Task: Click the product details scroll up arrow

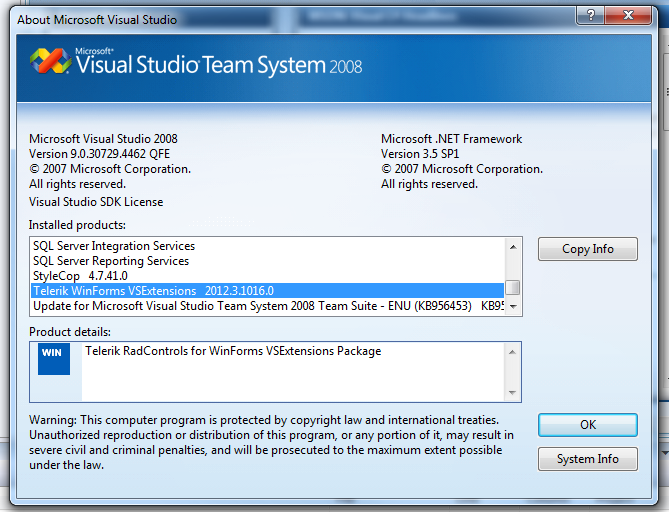Action: pyautogui.click(x=512, y=352)
